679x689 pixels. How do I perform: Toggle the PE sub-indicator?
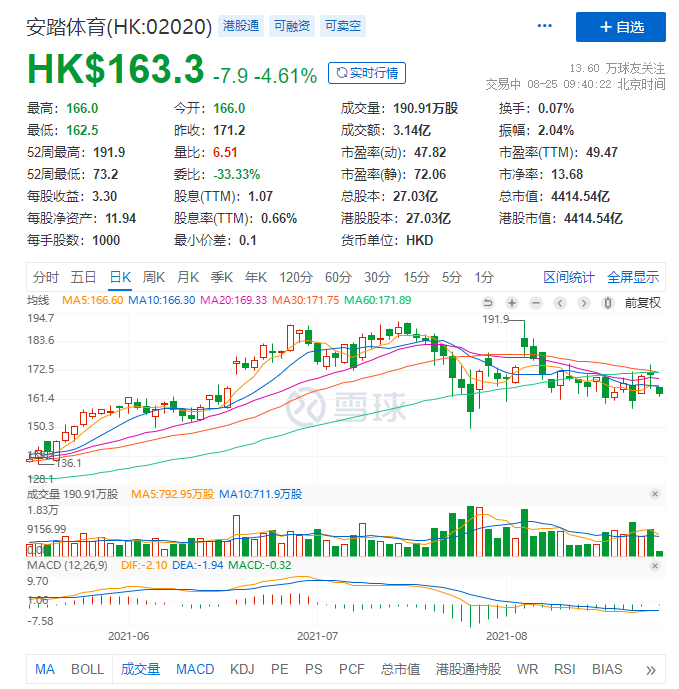[x=280, y=669]
